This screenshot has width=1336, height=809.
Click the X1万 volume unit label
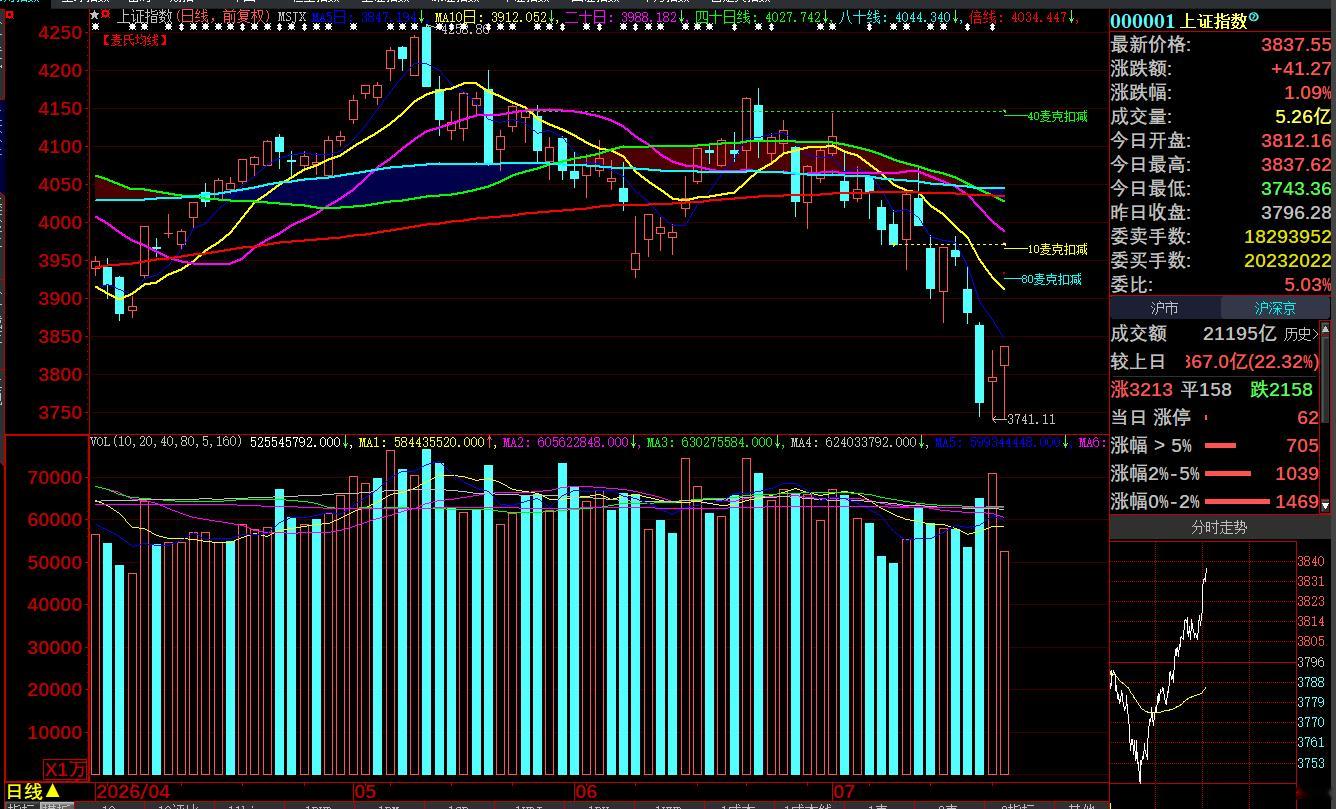(x=67, y=769)
